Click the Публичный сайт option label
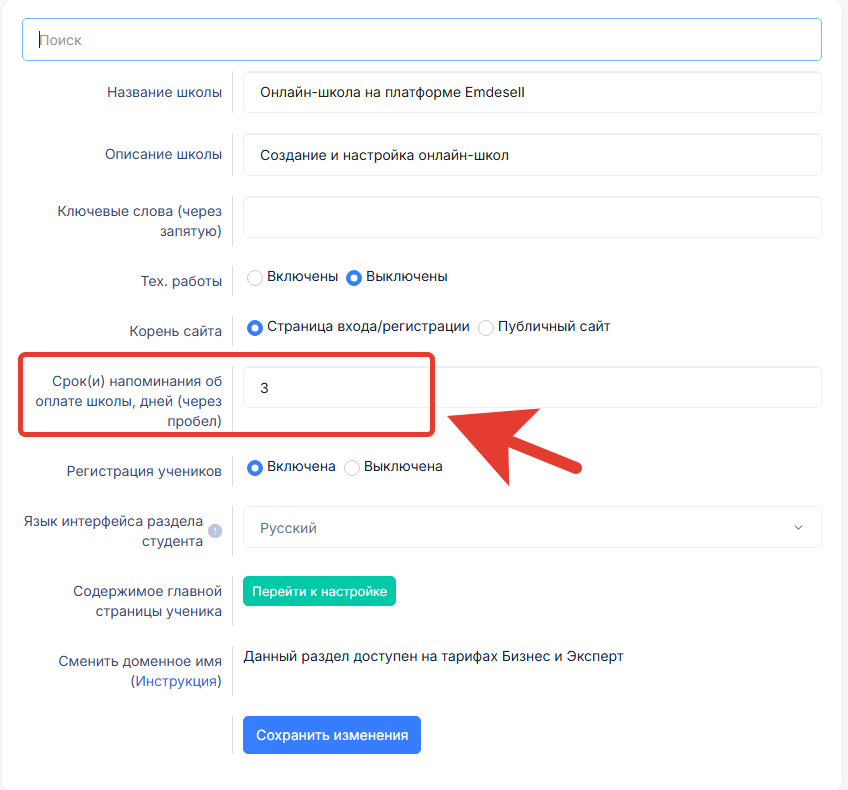This screenshot has width=848, height=790. click(x=554, y=326)
